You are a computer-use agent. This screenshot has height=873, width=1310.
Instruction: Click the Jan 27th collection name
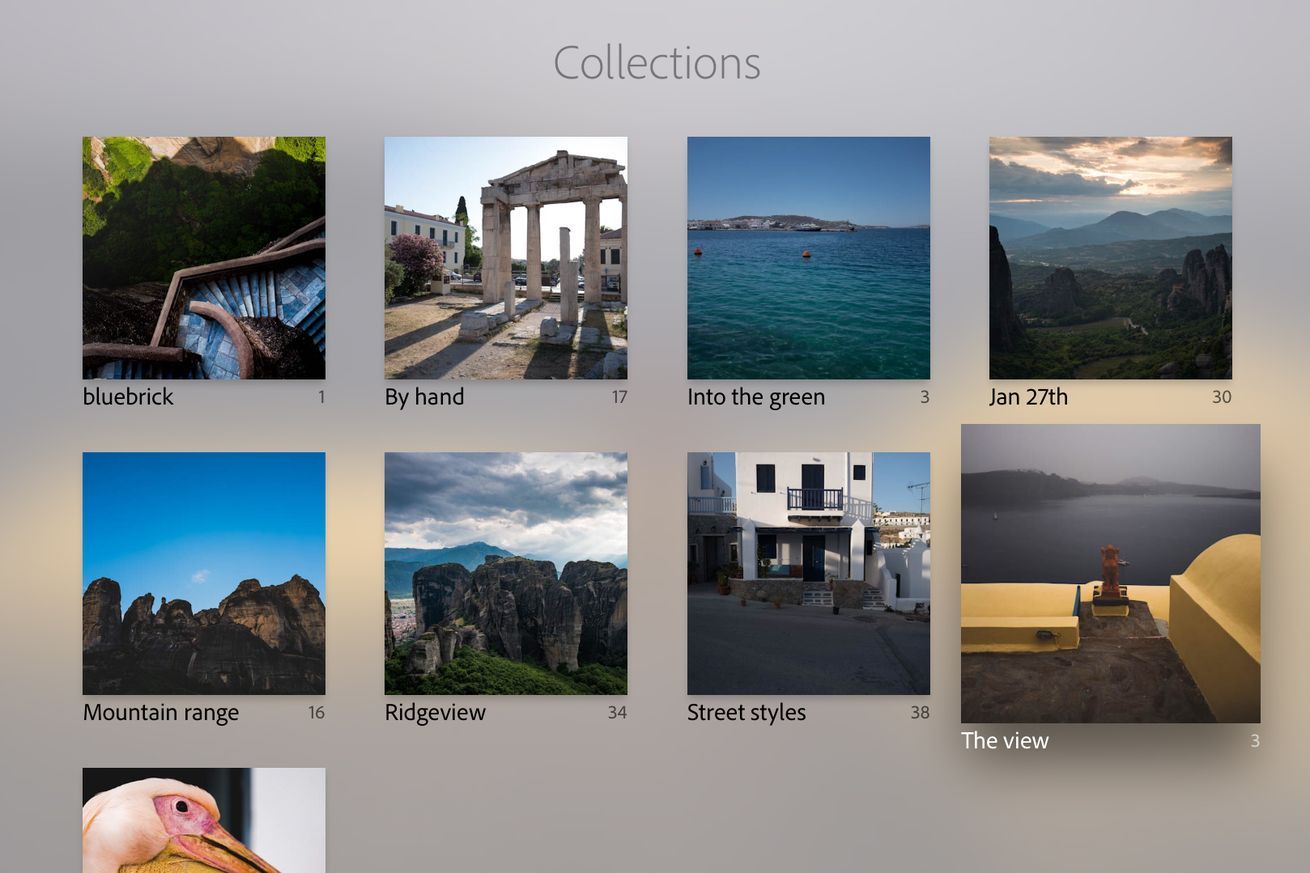click(x=1029, y=397)
